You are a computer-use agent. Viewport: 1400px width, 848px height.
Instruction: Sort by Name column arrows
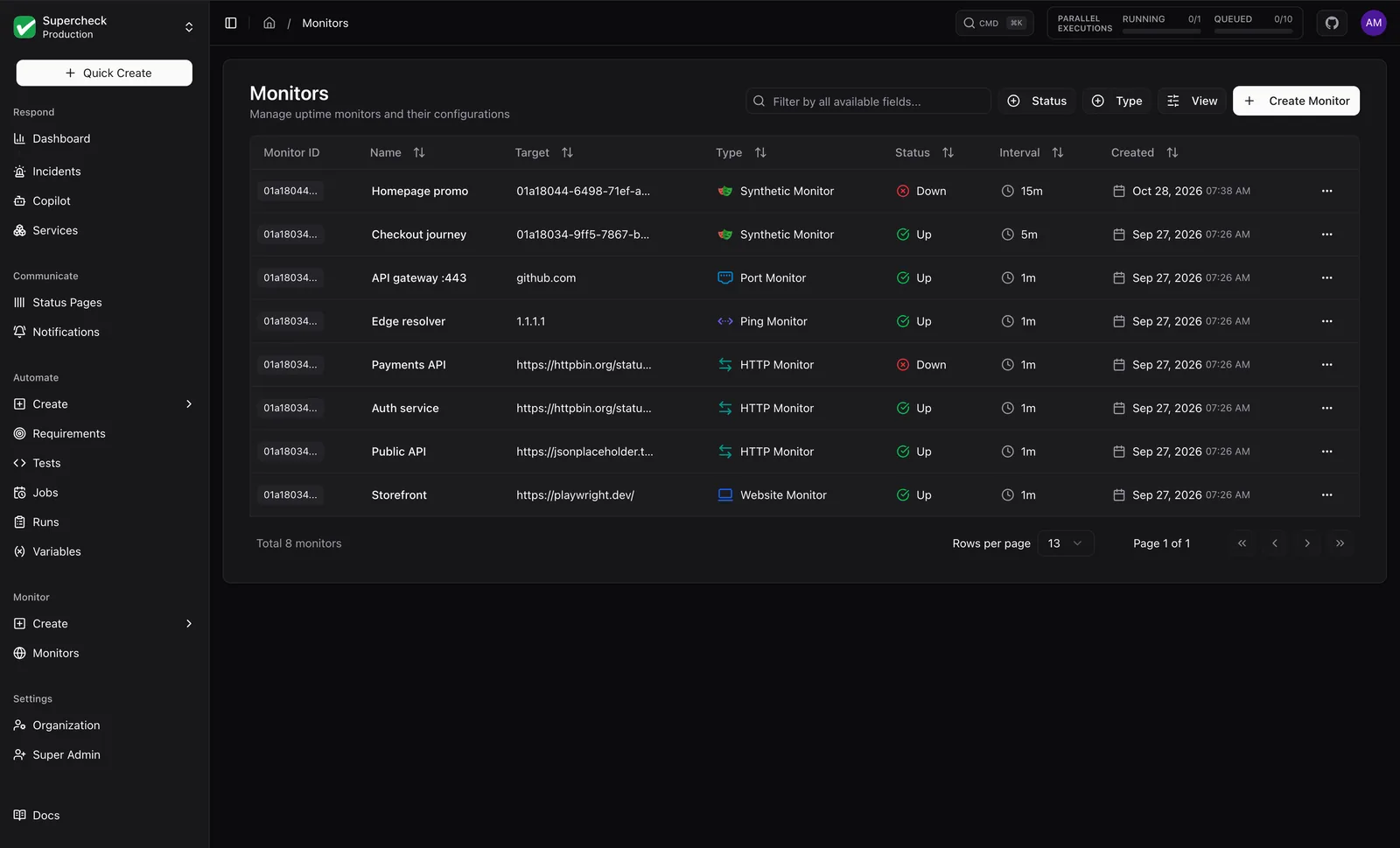(x=419, y=152)
